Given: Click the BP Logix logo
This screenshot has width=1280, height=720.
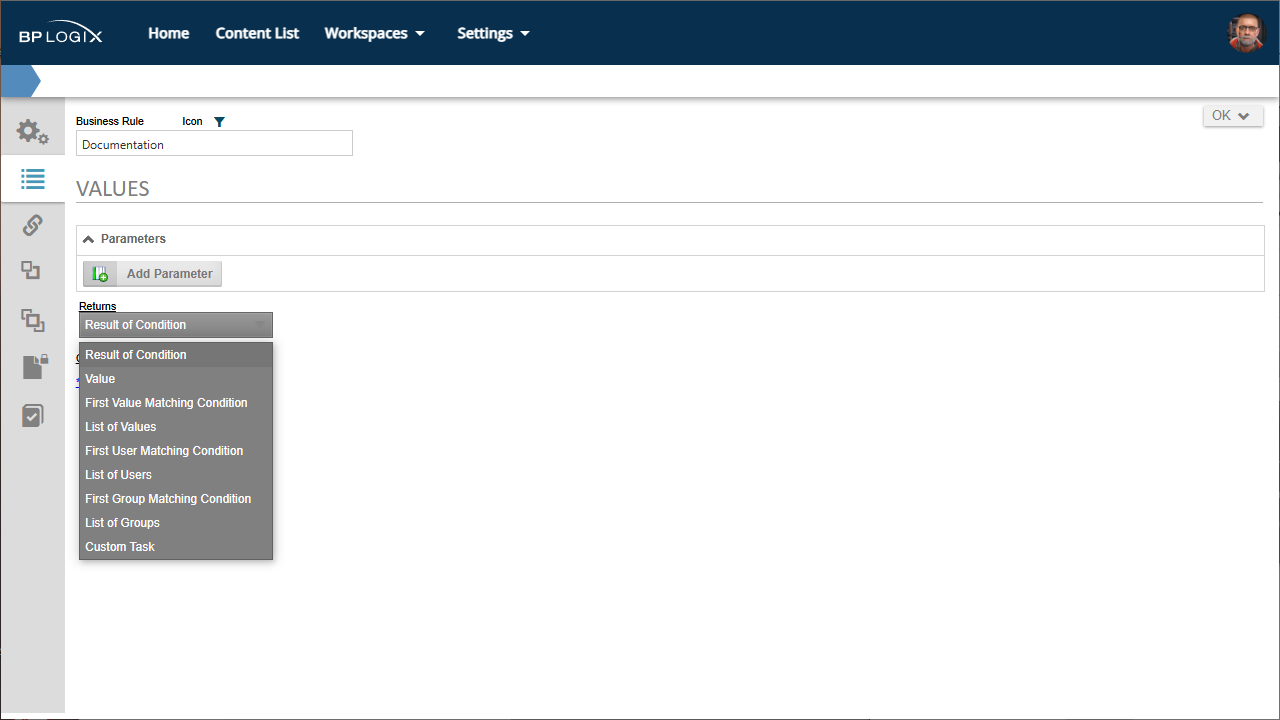Looking at the screenshot, I should coord(60,34).
